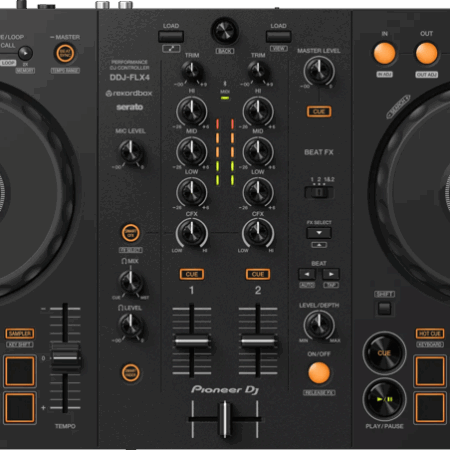This screenshot has height=450, width=450.
Task: Click the channel 2 TRIM knob
Action: click(258, 71)
